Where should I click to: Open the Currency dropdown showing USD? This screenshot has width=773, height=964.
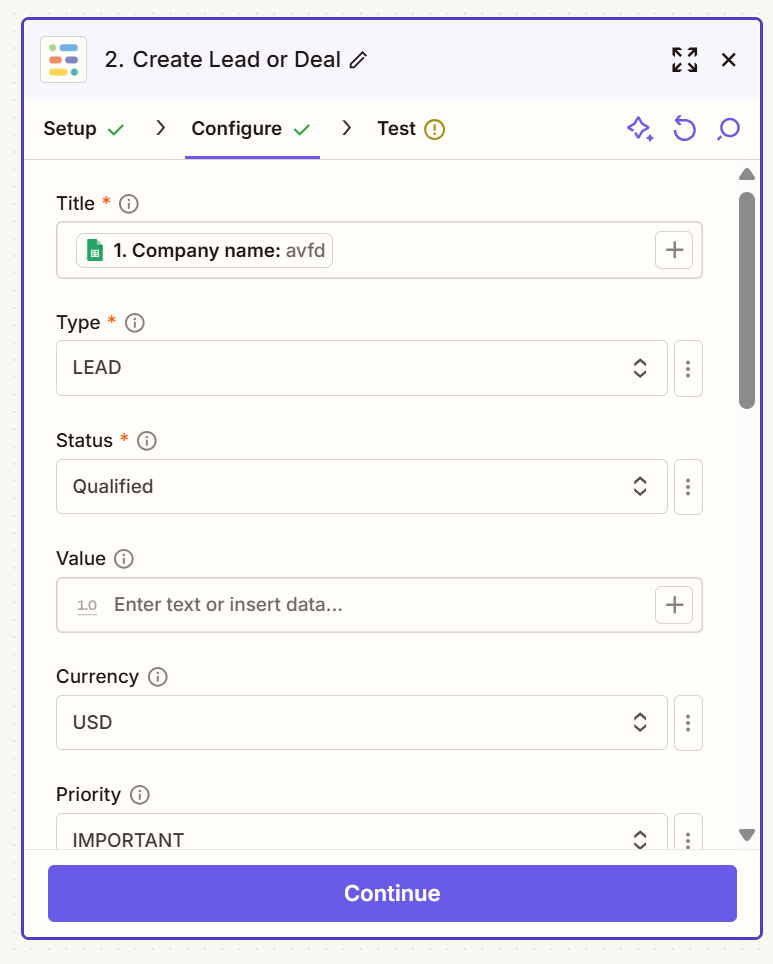361,722
